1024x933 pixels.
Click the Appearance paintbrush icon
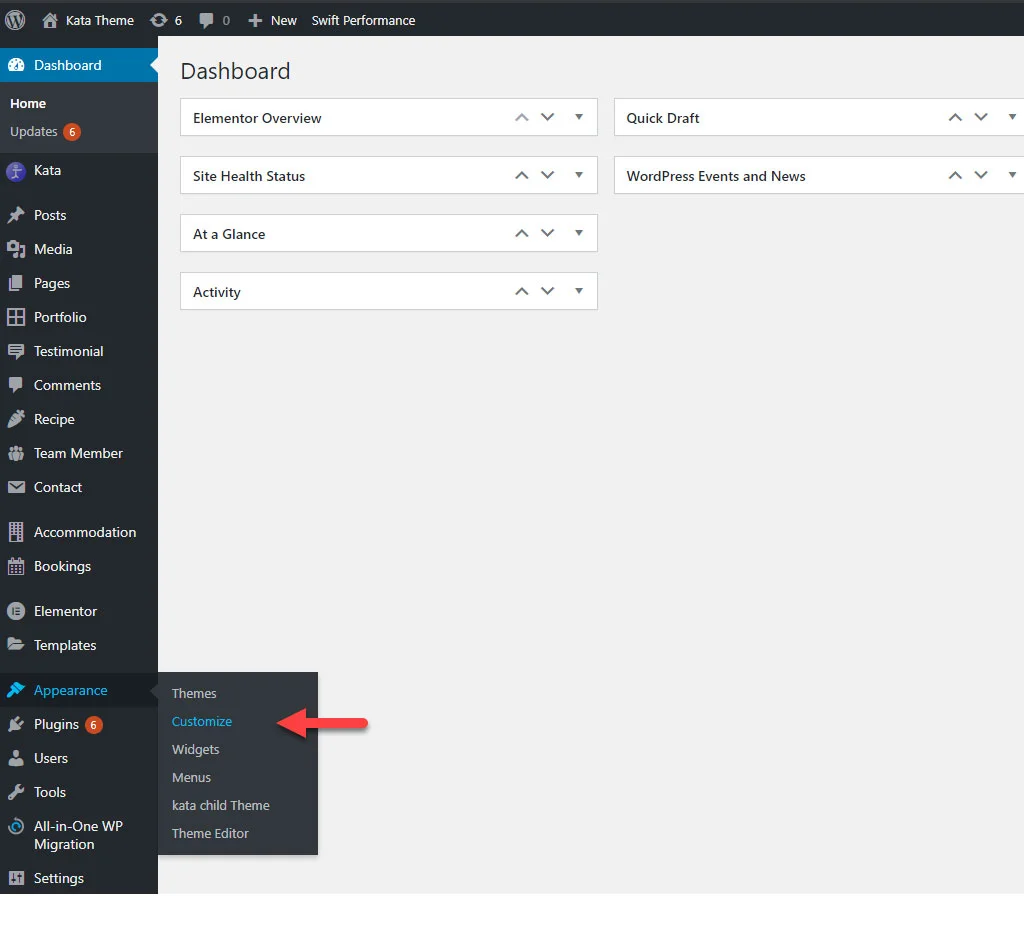coord(16,690)
